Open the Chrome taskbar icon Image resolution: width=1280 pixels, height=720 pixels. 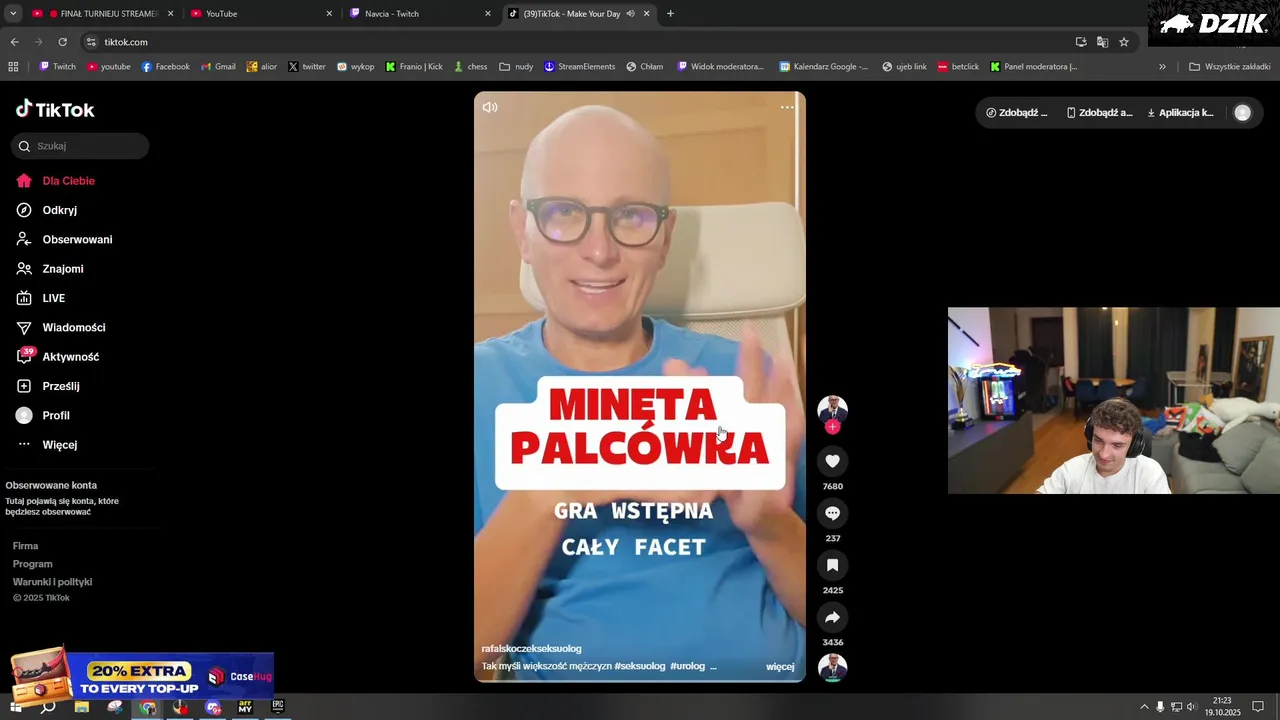click(x=148, y=707)
